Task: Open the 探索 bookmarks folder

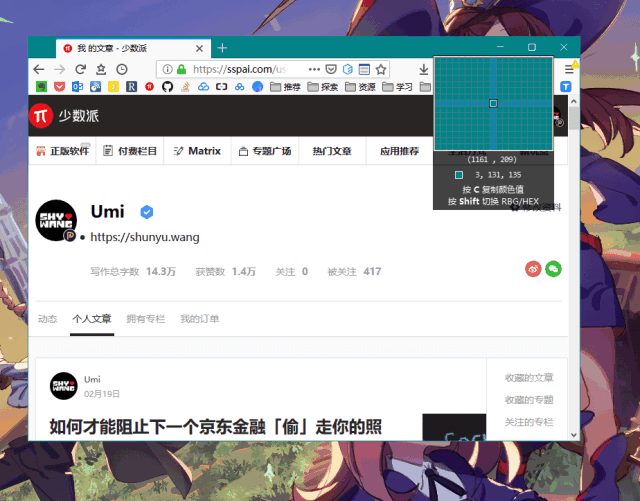Action: pyautogui.click(x=323, y=87)
